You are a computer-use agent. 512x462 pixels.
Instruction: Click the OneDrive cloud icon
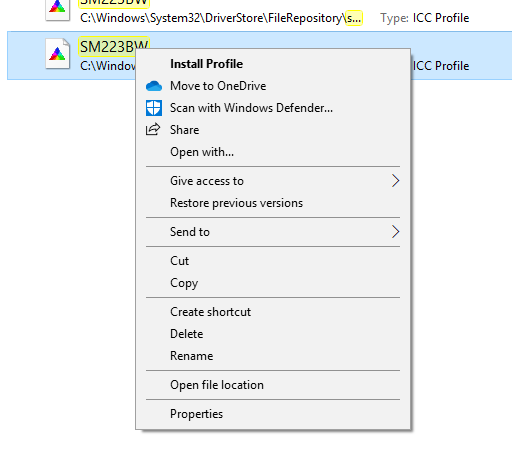coord(154,86)
